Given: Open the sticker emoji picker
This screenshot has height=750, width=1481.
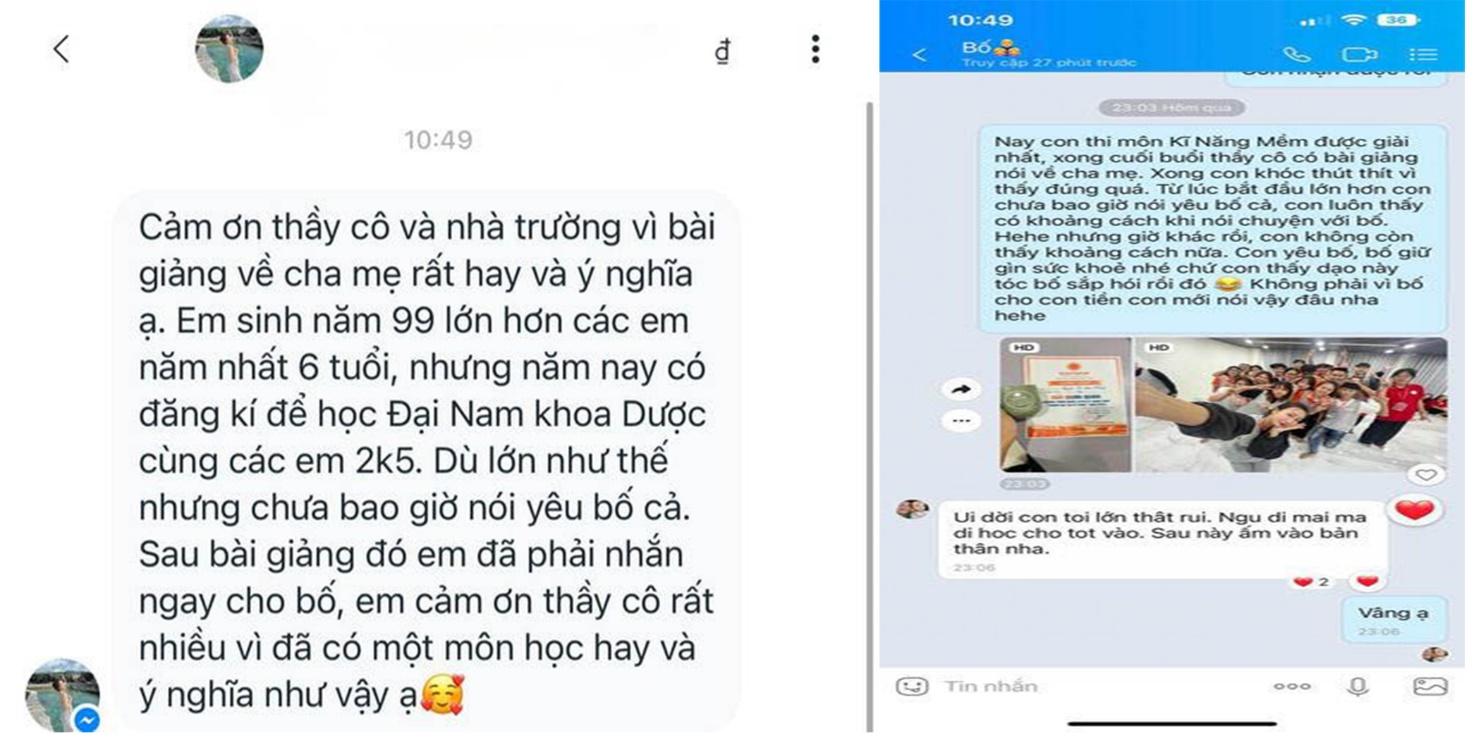Looking at the screenshot, I should (910, 687).
